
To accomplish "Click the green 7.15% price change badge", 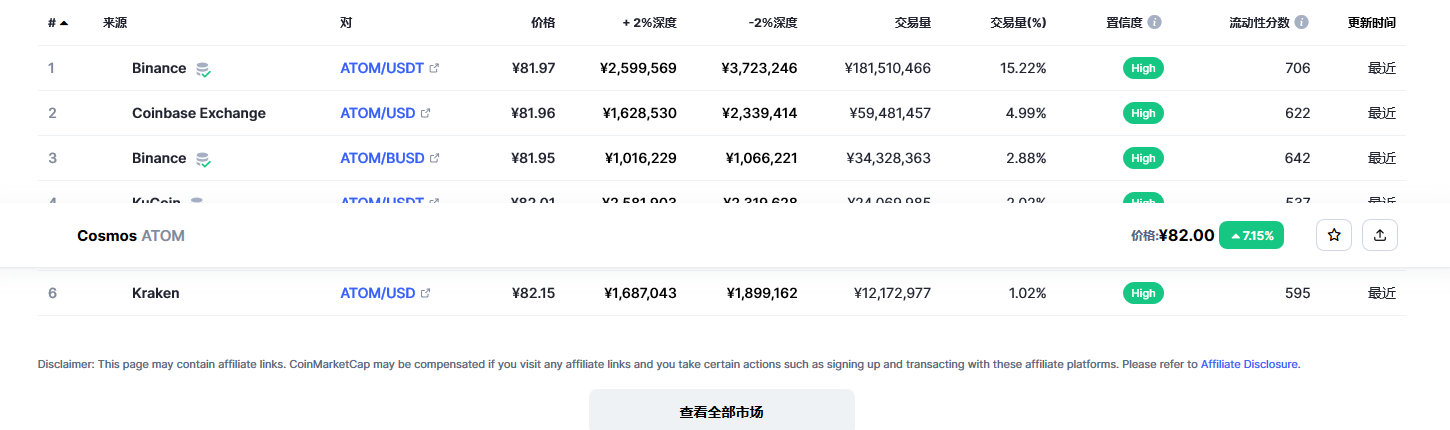I will coord(1251,235).
